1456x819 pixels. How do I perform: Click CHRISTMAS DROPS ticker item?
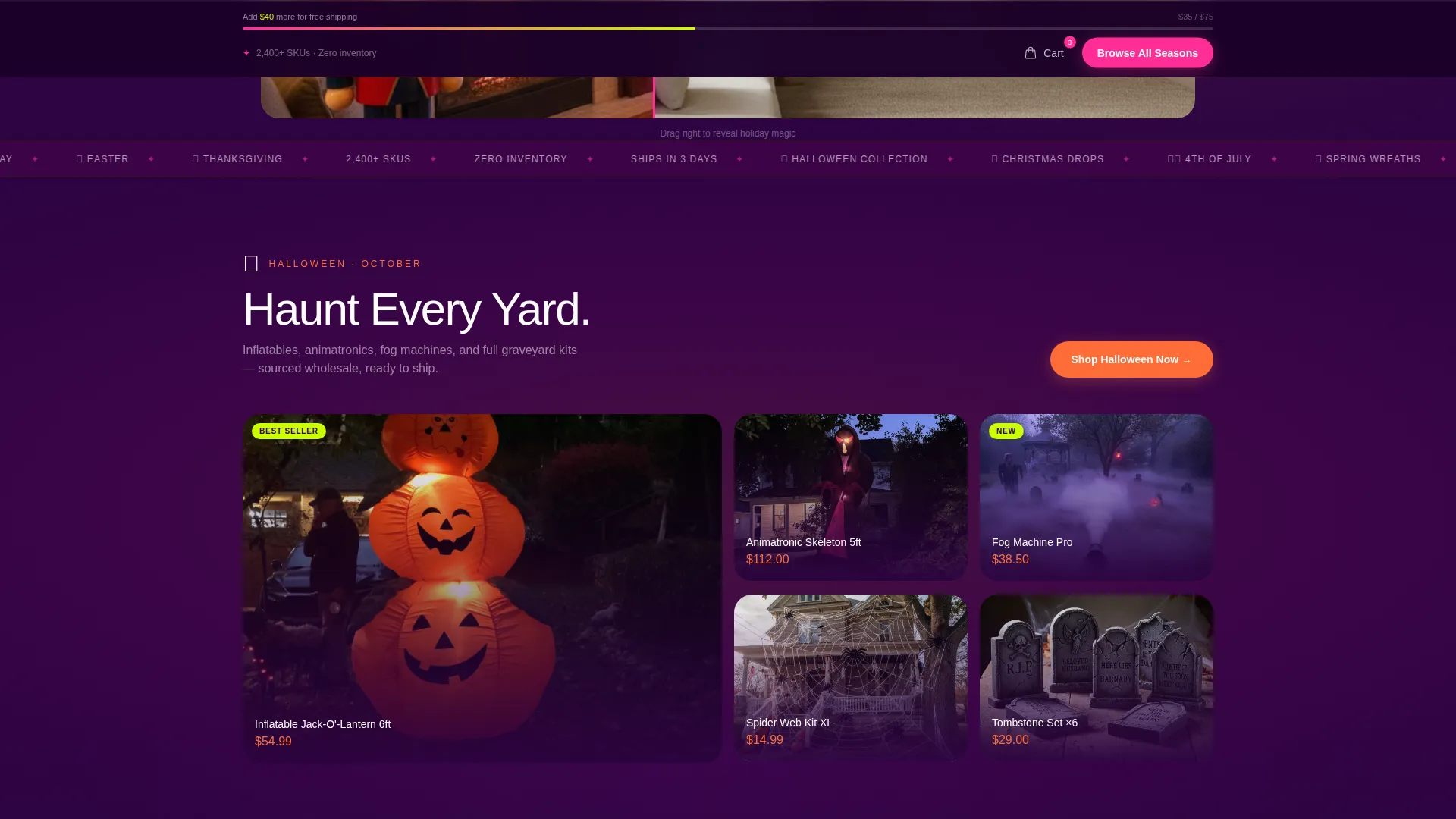(x=1047, y=159)
